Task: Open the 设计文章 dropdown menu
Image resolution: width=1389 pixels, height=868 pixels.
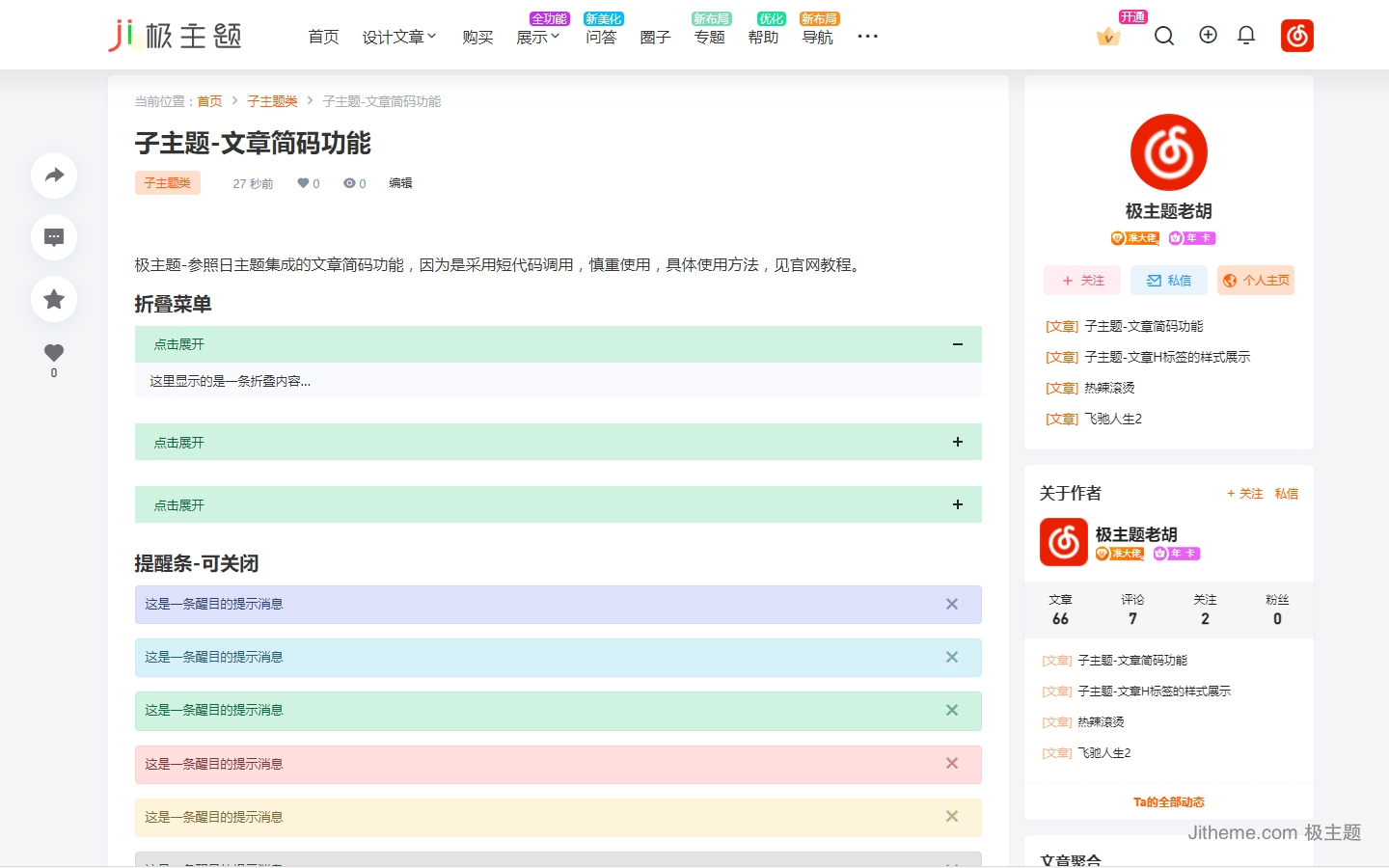Action: pos(399,37)
